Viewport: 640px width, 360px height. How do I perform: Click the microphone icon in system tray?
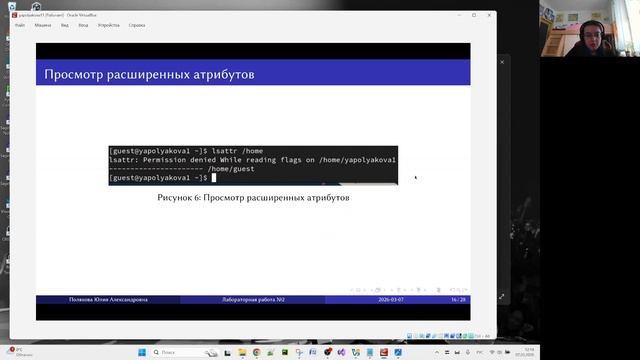468,352
